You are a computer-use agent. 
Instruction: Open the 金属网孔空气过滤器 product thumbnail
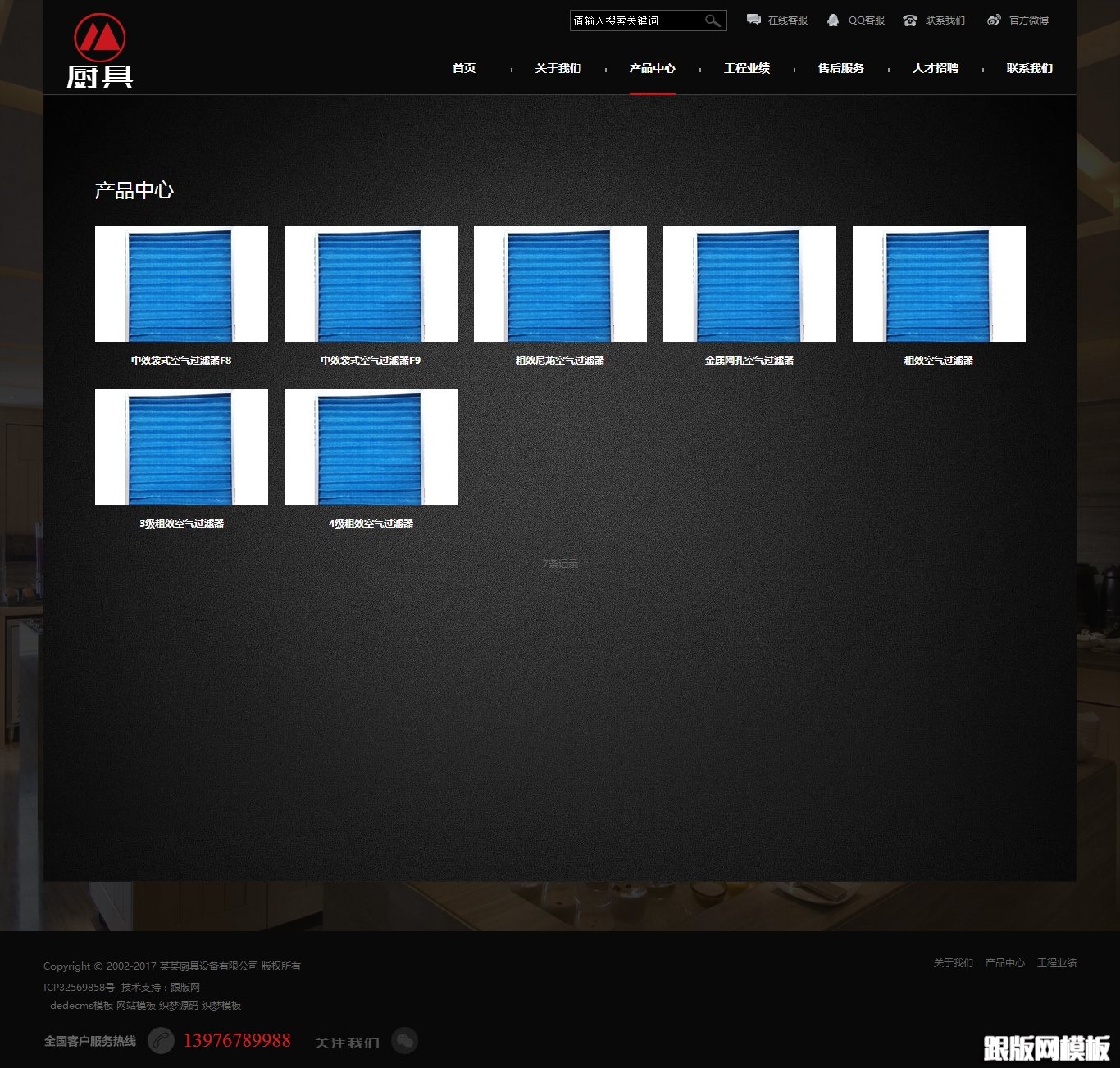pos(749,284)
